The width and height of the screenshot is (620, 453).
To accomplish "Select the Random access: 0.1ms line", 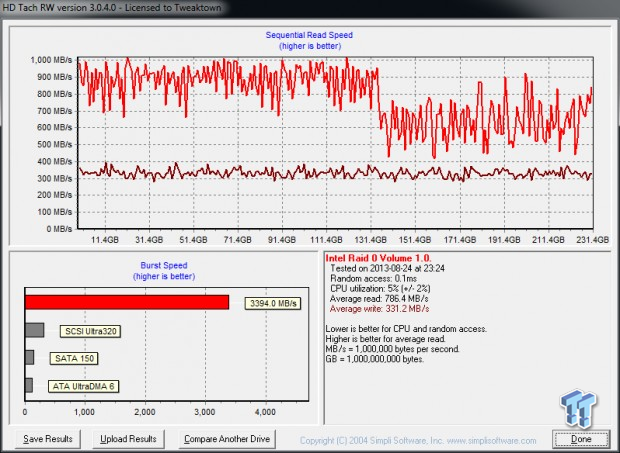I will point(374,279).
